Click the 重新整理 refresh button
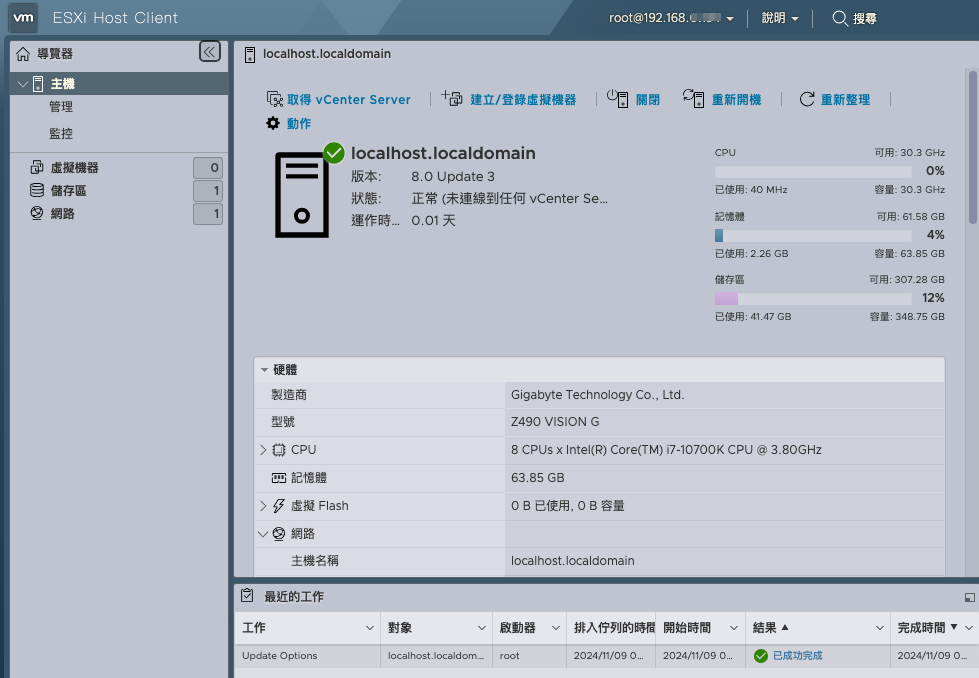Screen dimensions: 979x678 point(845,99)
